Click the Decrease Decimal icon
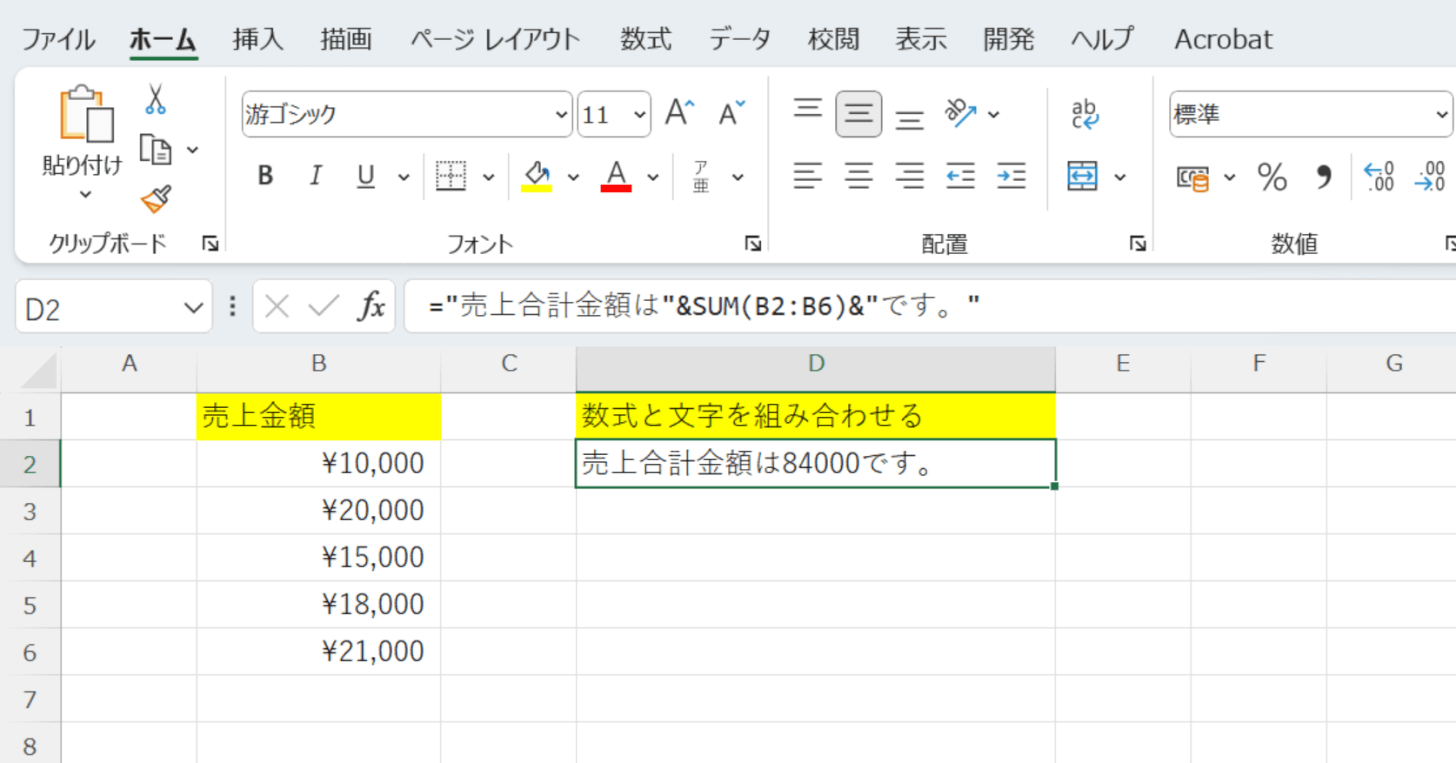 click(x=1430, y=178)
